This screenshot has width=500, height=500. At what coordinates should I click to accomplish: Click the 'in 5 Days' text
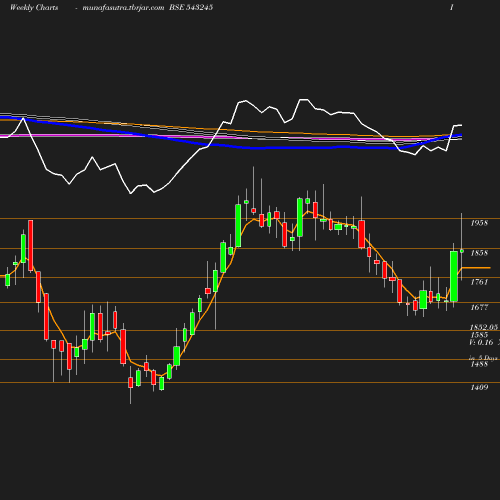(483, 358)
